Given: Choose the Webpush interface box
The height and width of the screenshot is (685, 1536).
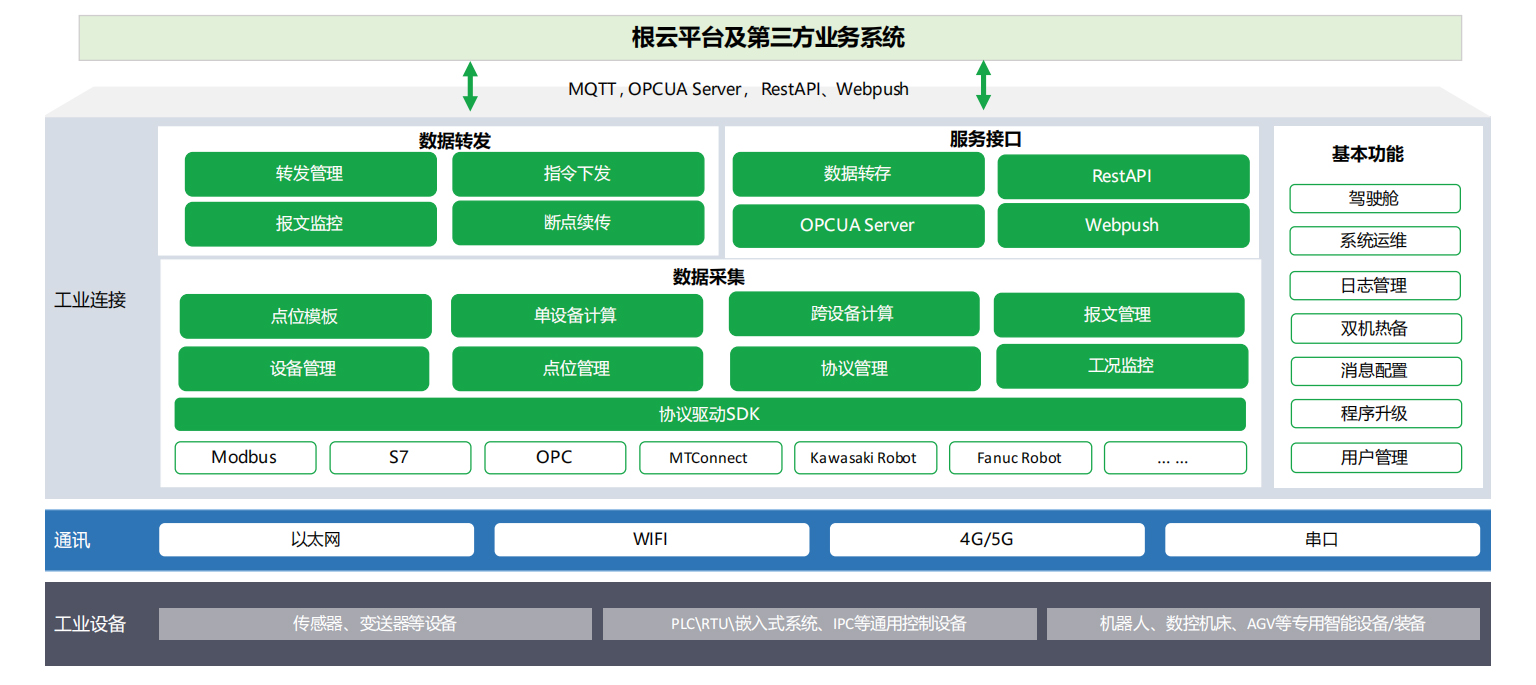Looking at the screenshot, I should pyautogui.click(x=1122, y=225).
